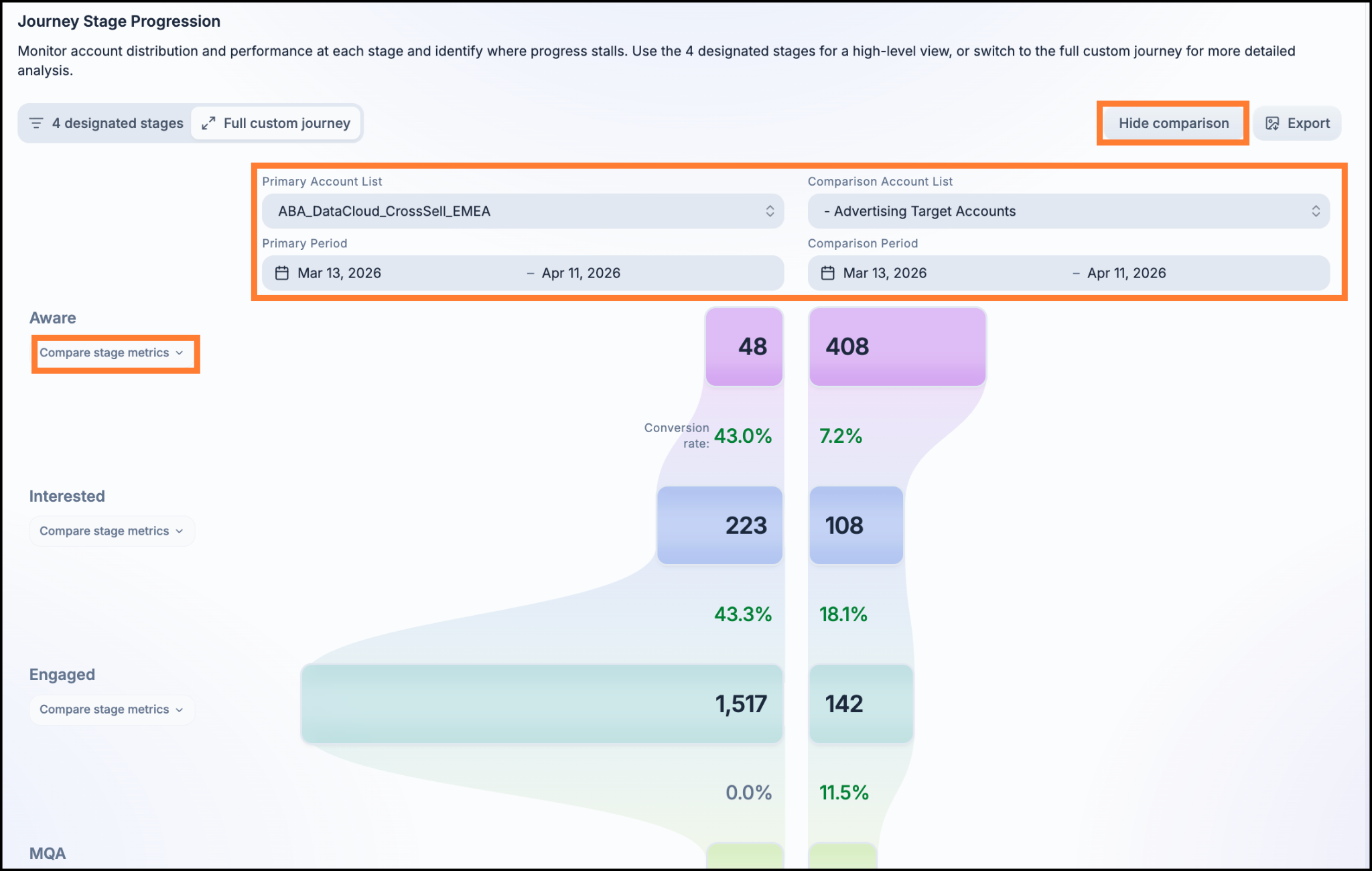The image size is (1372, 871).
Task: Click the comparison Interested bar showing 108
Action: [856, 525]
